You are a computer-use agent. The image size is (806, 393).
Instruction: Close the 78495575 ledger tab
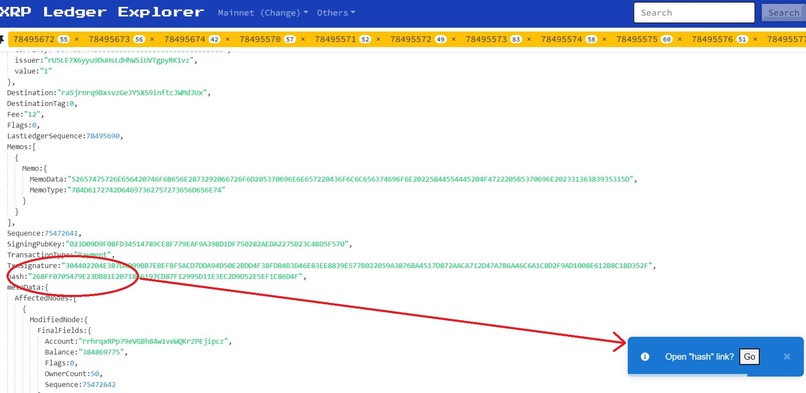(680, 39)
